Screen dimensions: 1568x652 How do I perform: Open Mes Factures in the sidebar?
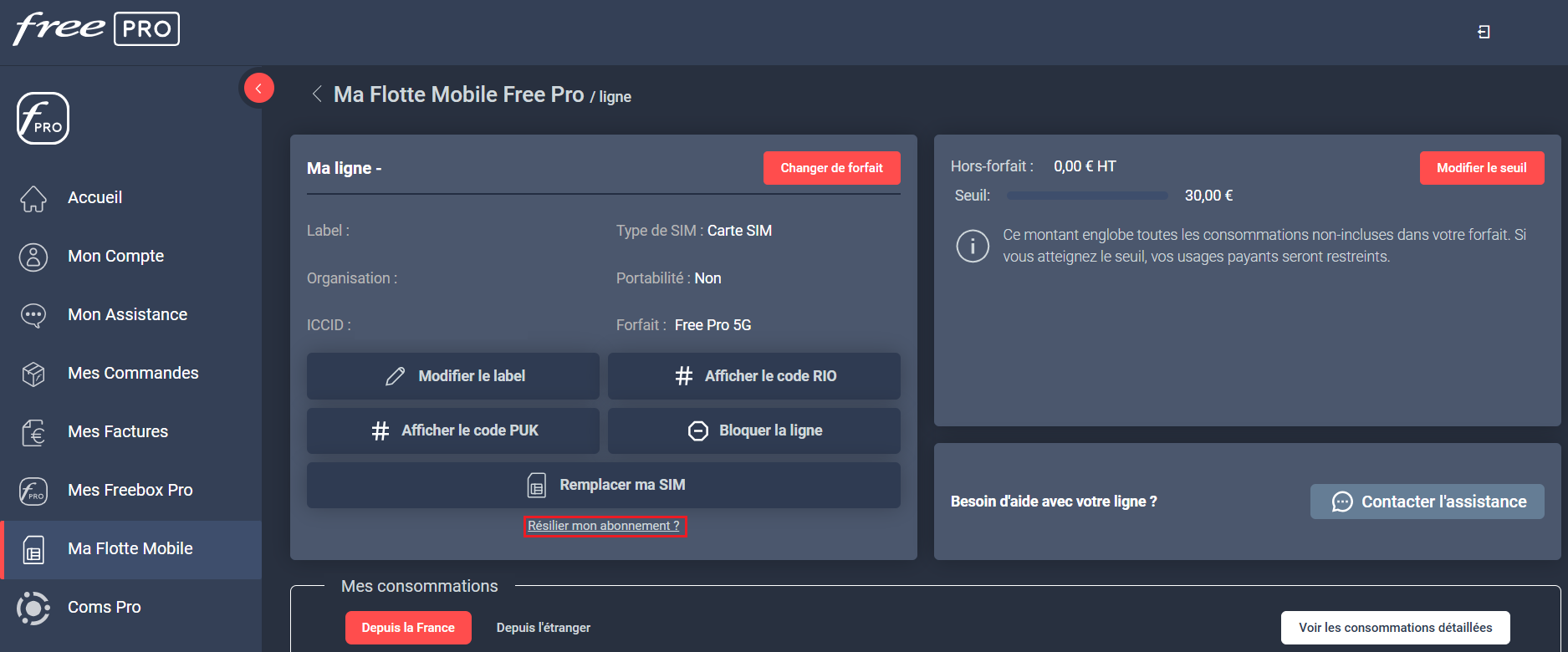coord(118,431)
